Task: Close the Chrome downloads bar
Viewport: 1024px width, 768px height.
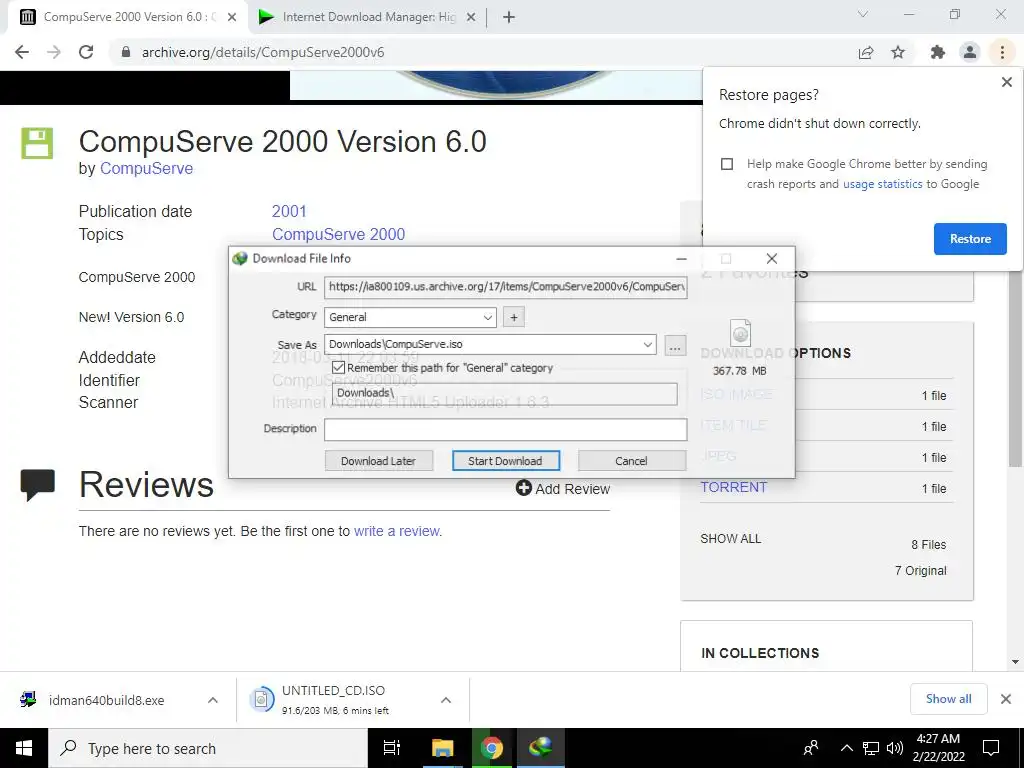Action: tap(1006, 699)
